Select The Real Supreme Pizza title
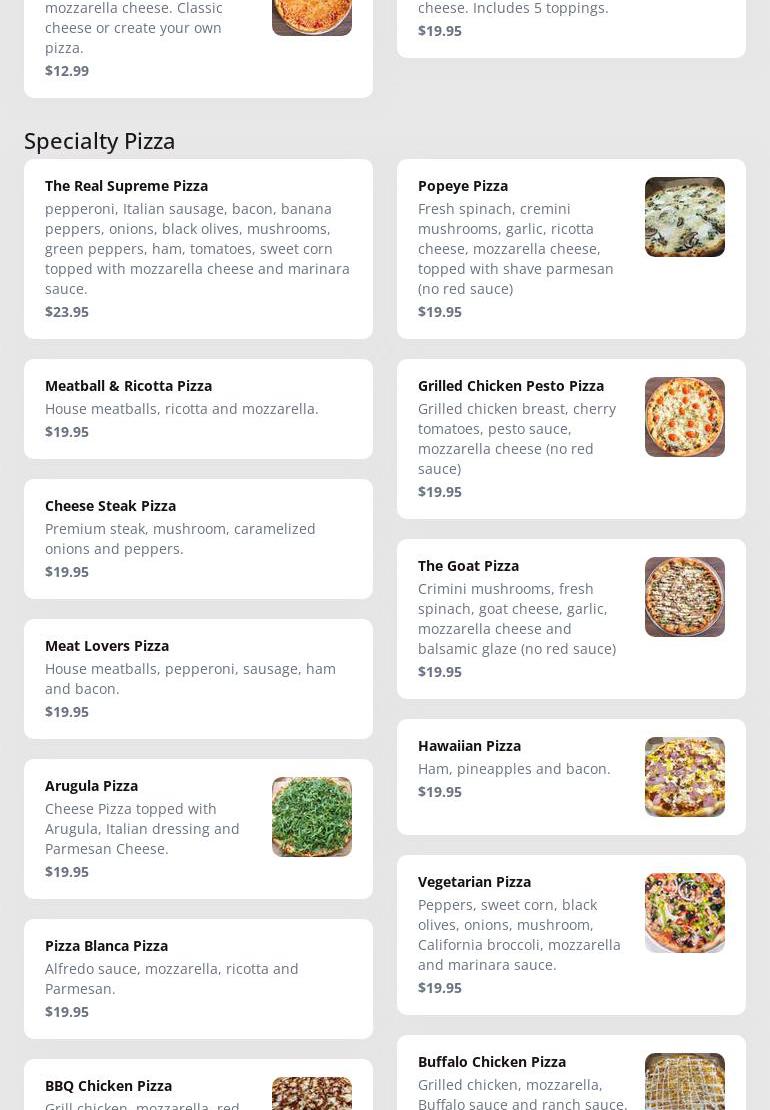This screenshot has height=1110, width=770. (126, 186)
